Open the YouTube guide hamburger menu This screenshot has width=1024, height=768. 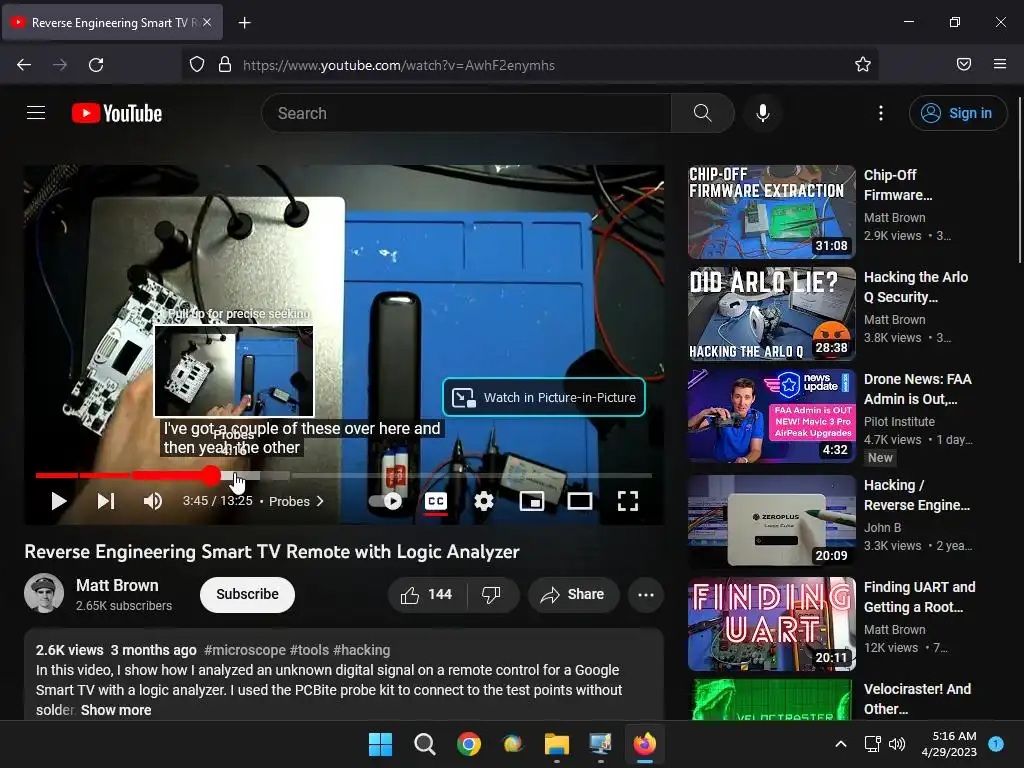click(36, 113)
